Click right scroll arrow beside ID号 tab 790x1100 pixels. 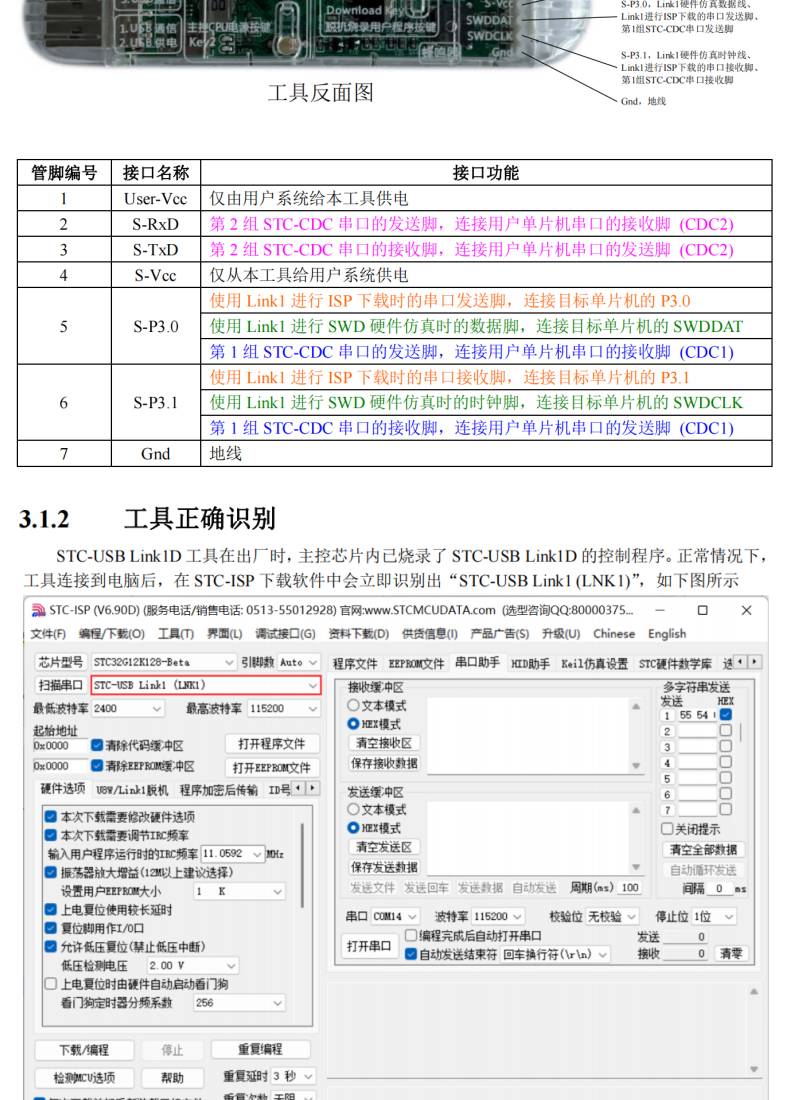coord(313,789)
